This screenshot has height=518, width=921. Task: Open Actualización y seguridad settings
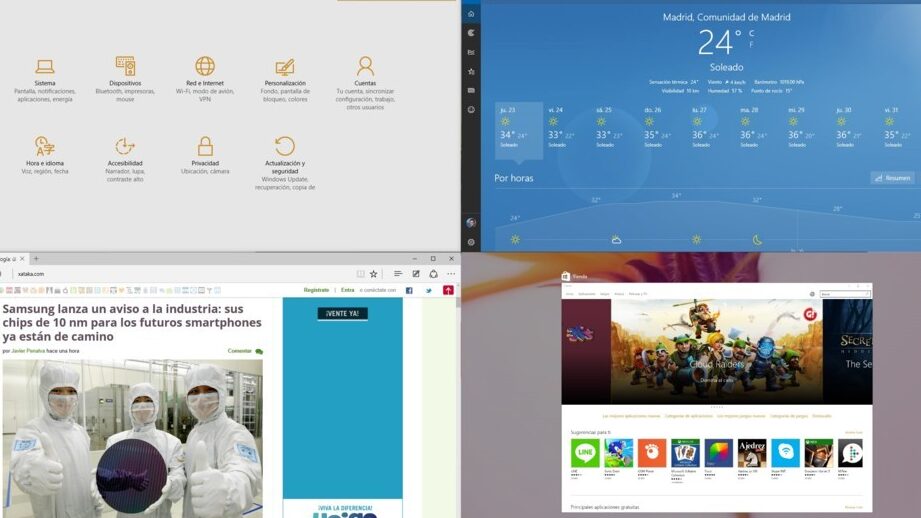click(x=285, y=163)
